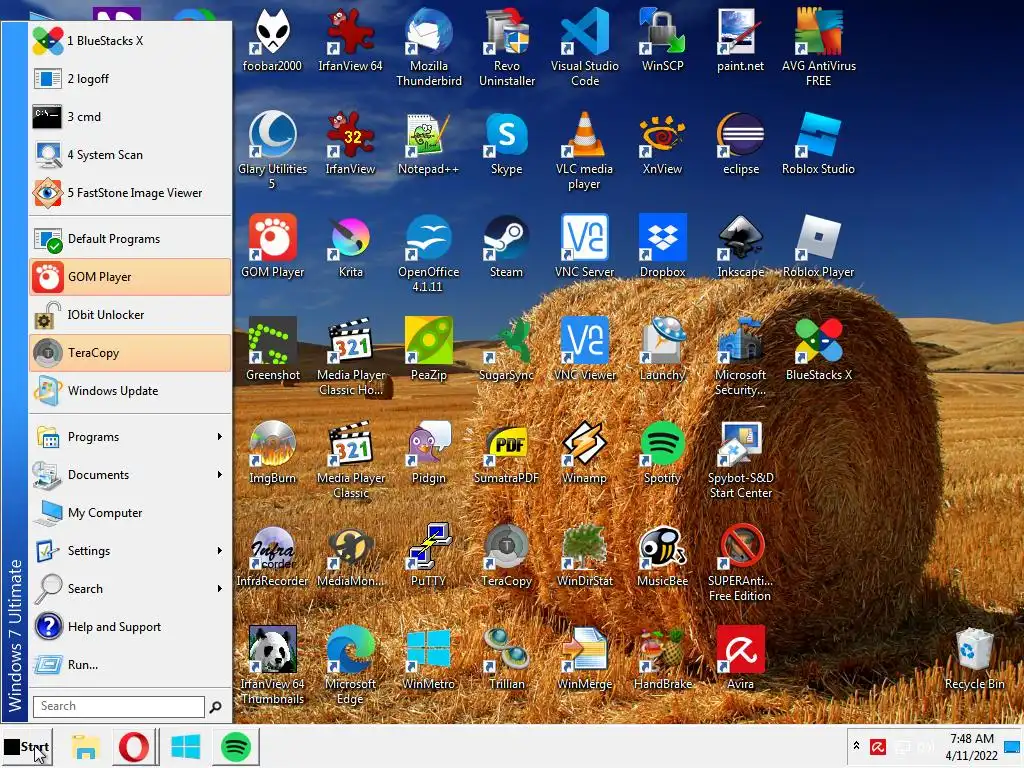Open the foobar2000 desktop shortcut
The height and width of the screenshot is (768, 1024).
coord(272,40)
